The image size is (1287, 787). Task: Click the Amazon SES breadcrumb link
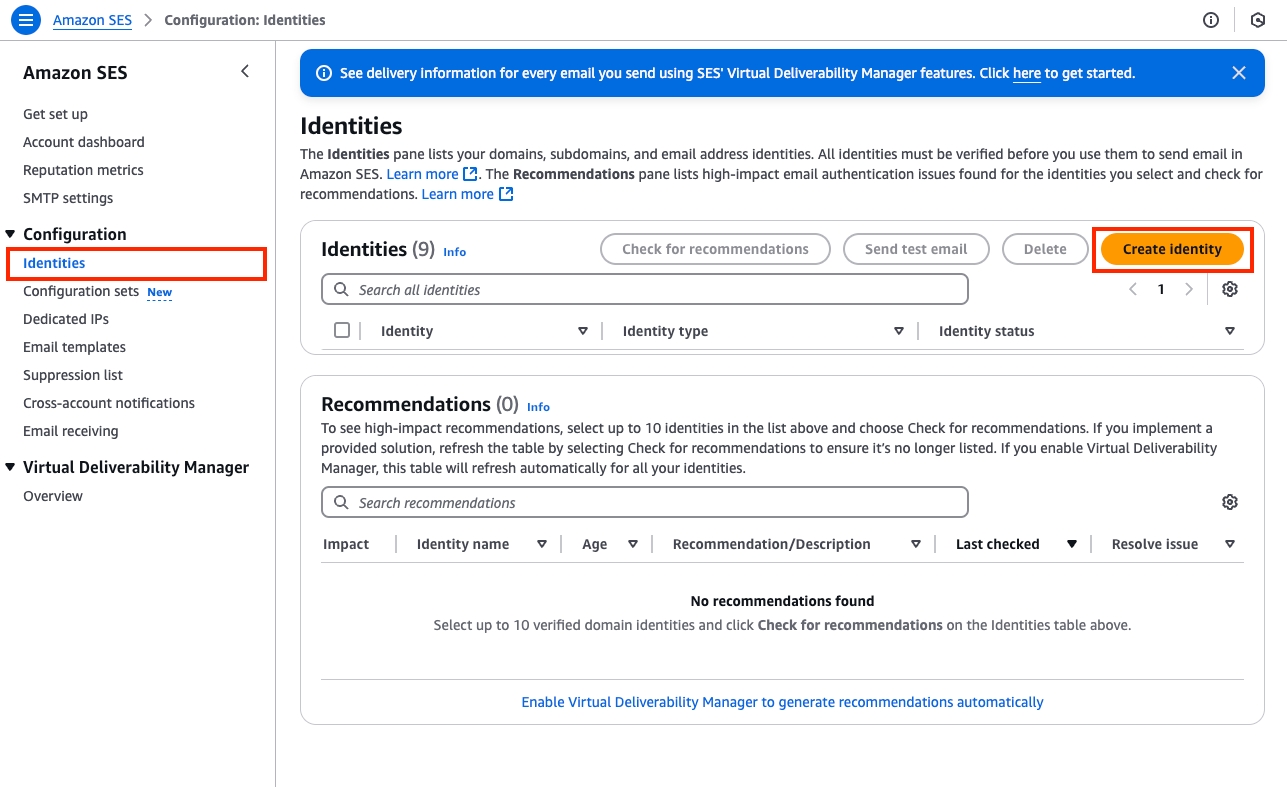point(92,20)
